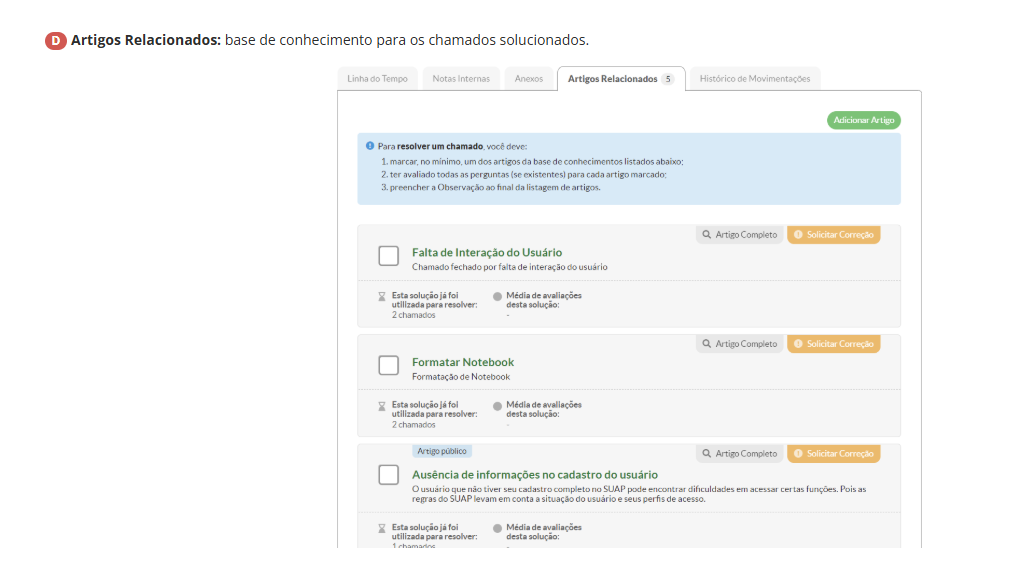Open the Falta de Interação do Usuário title link
Screen dimensions: 1019x572
(x=486, y=252)
